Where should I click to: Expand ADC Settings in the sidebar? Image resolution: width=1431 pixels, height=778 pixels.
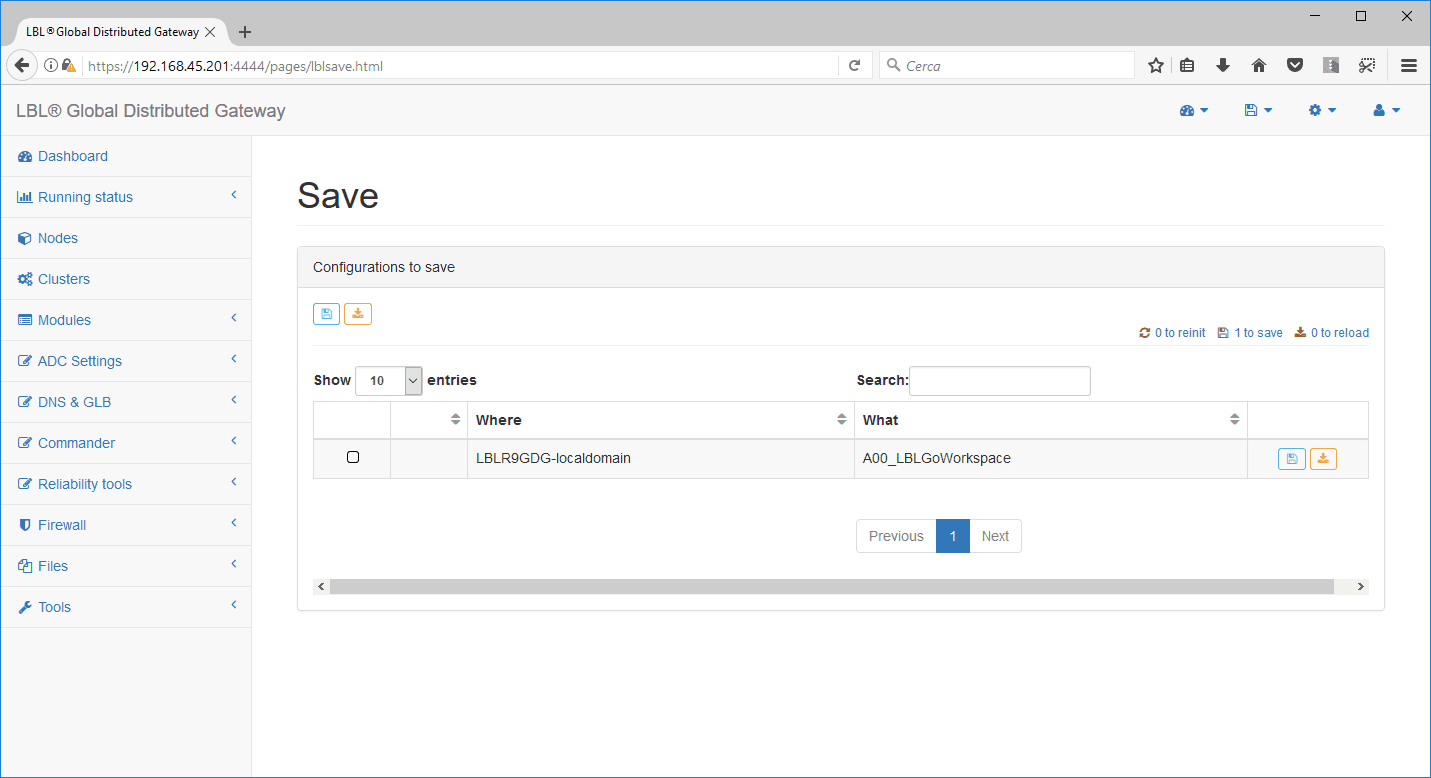point(126,361)
